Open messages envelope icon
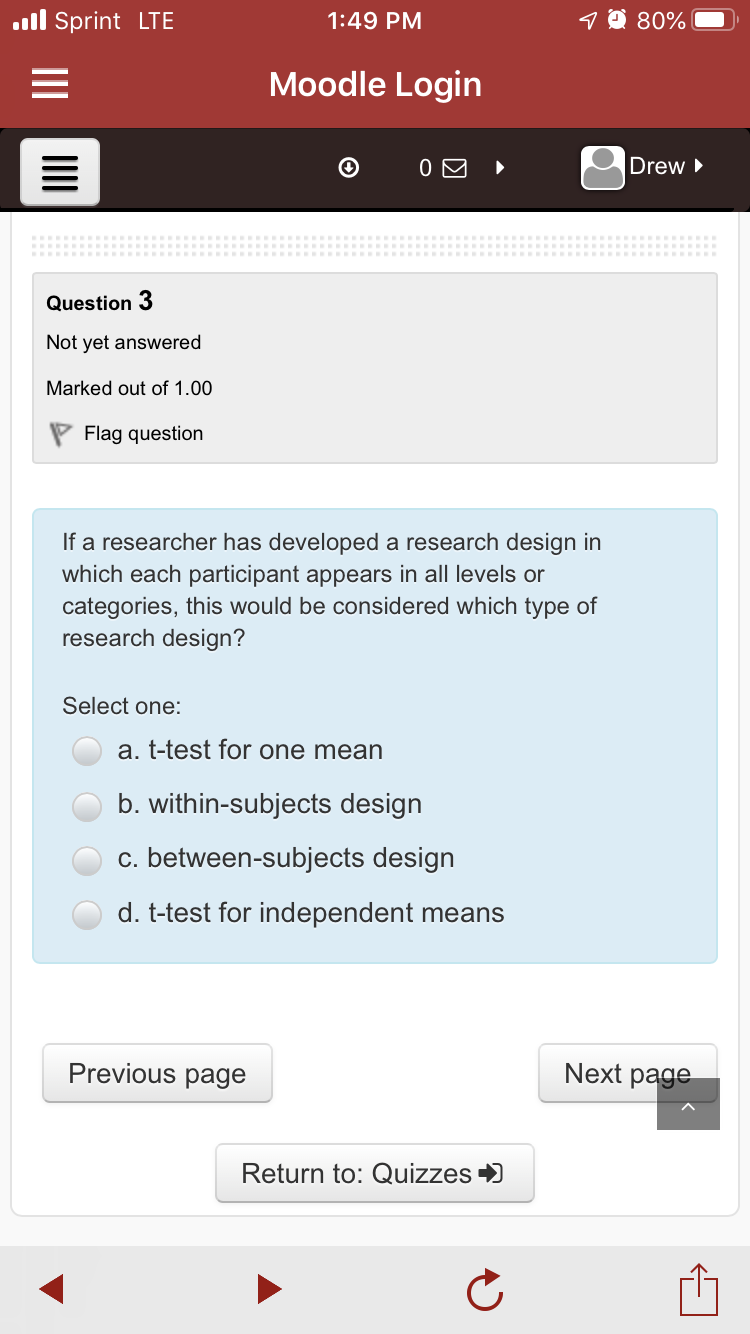 point(454,169)
